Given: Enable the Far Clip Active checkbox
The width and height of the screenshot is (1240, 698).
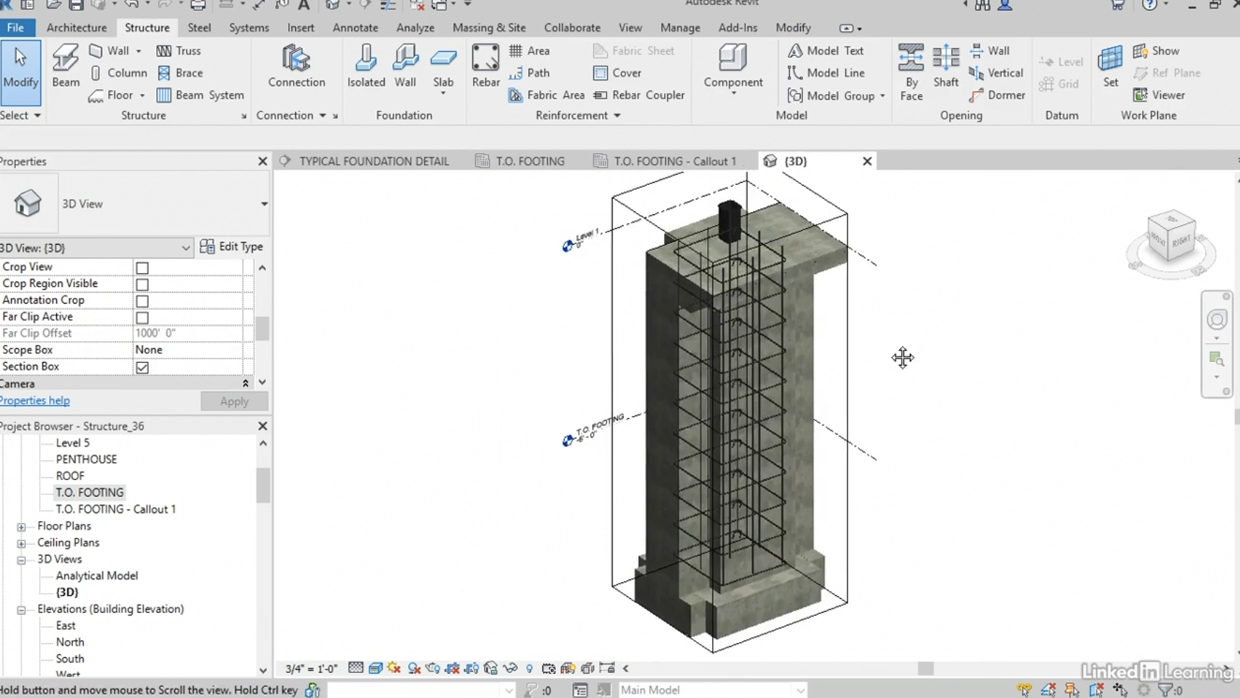Looking at the screenshot, I should (x=142, y=318).
